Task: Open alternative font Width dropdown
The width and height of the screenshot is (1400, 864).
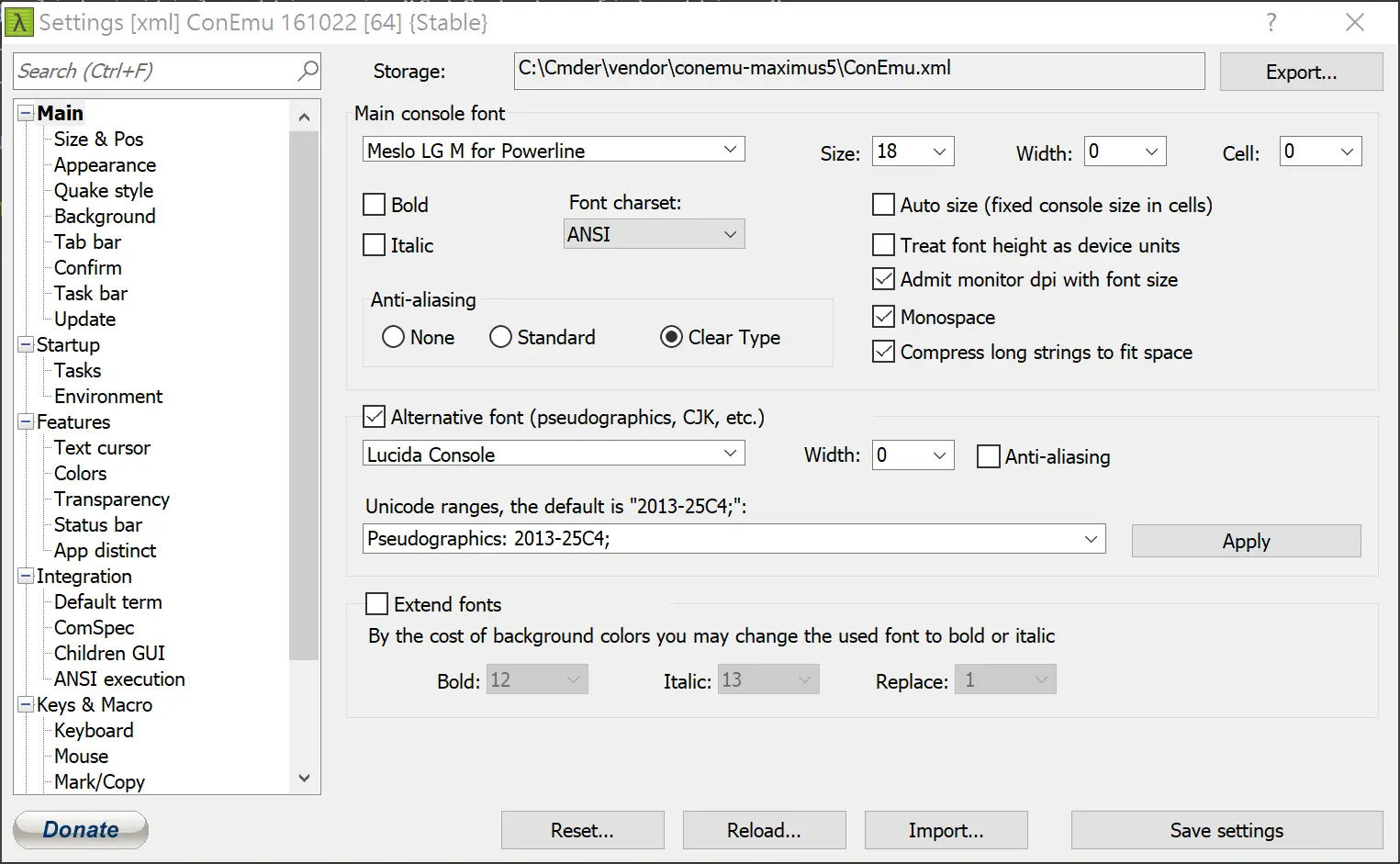Action: [913, 455]
